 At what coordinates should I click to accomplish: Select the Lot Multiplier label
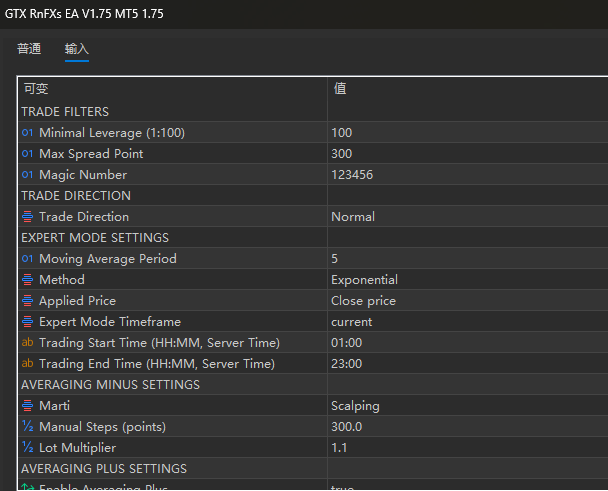coord(78,447)
